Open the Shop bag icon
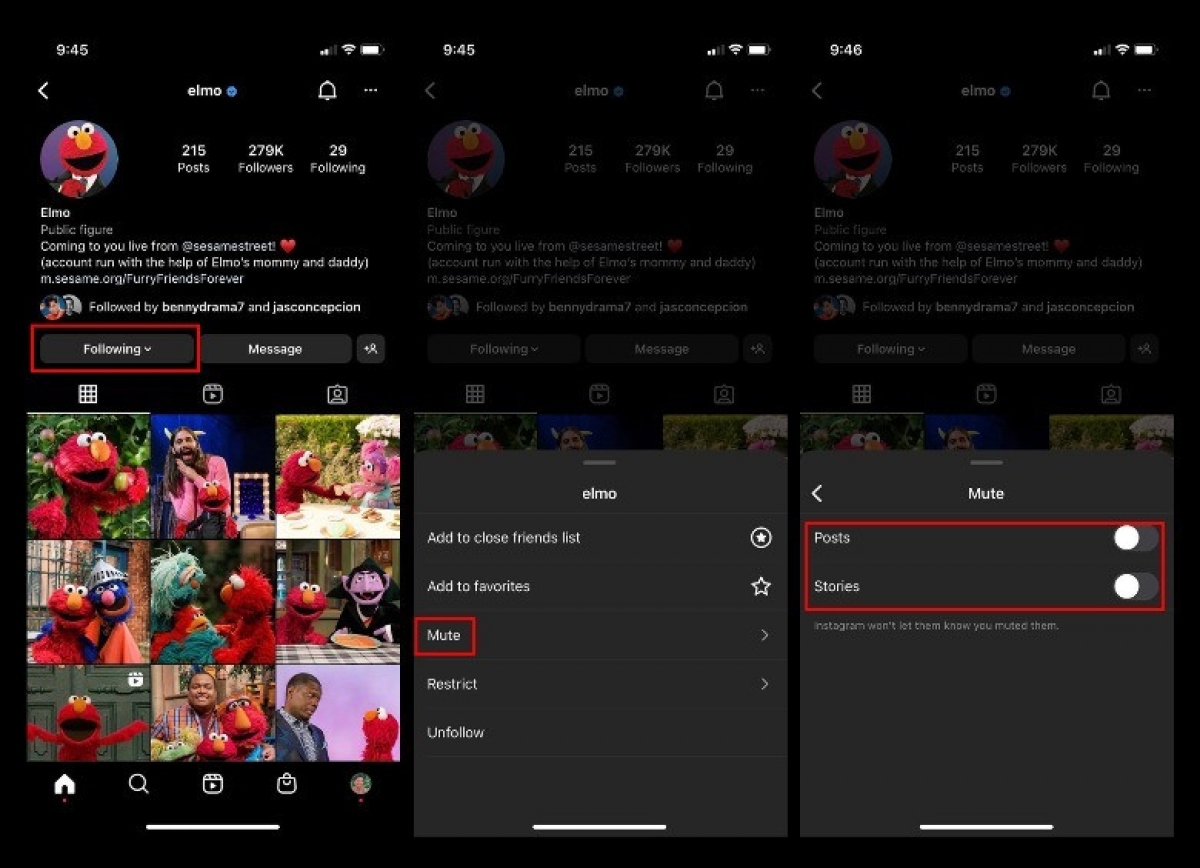Viewport: 1200px width, 868px height. tap(287, 784)
